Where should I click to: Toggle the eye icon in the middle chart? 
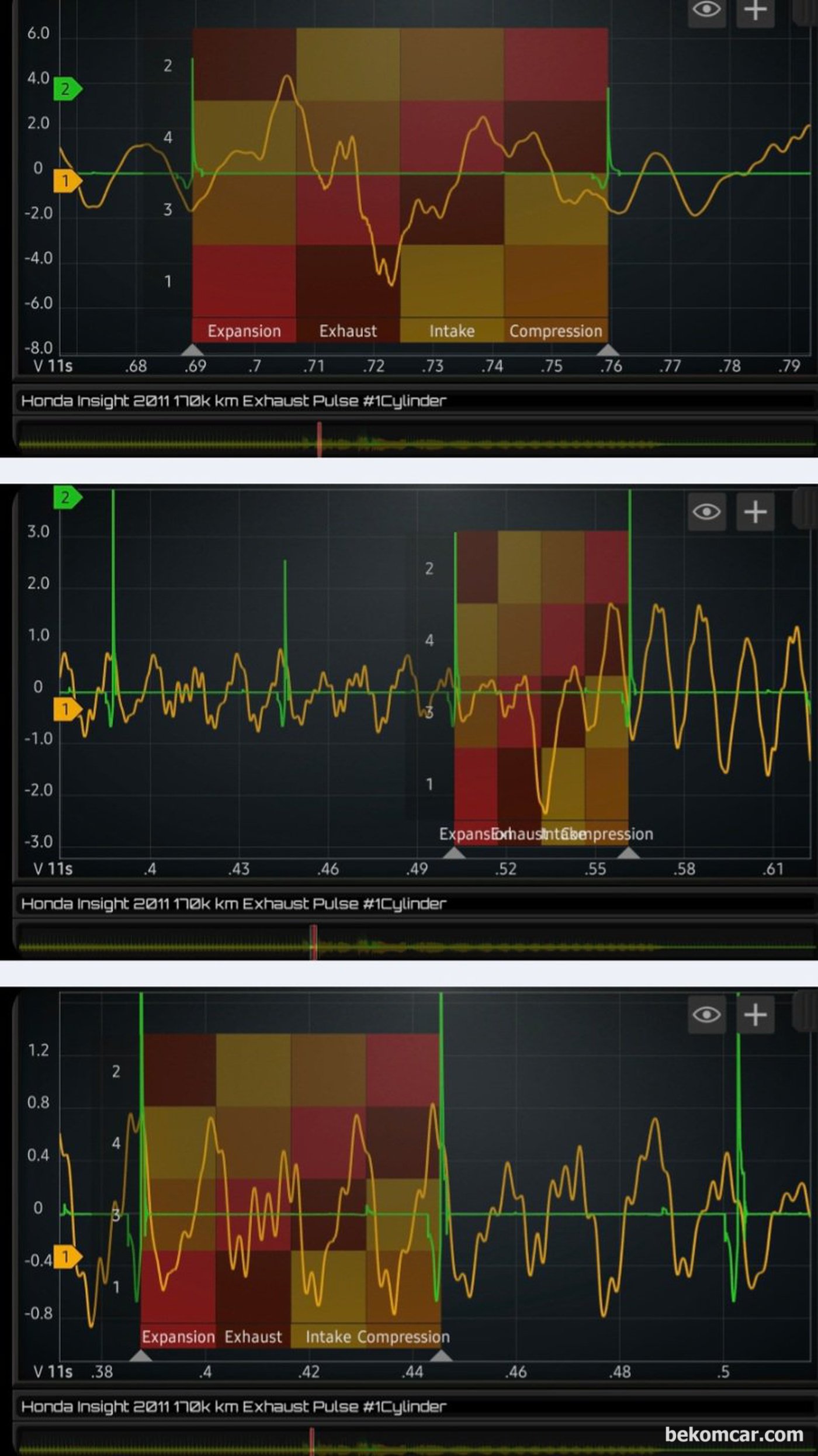(x=706, y=512)
